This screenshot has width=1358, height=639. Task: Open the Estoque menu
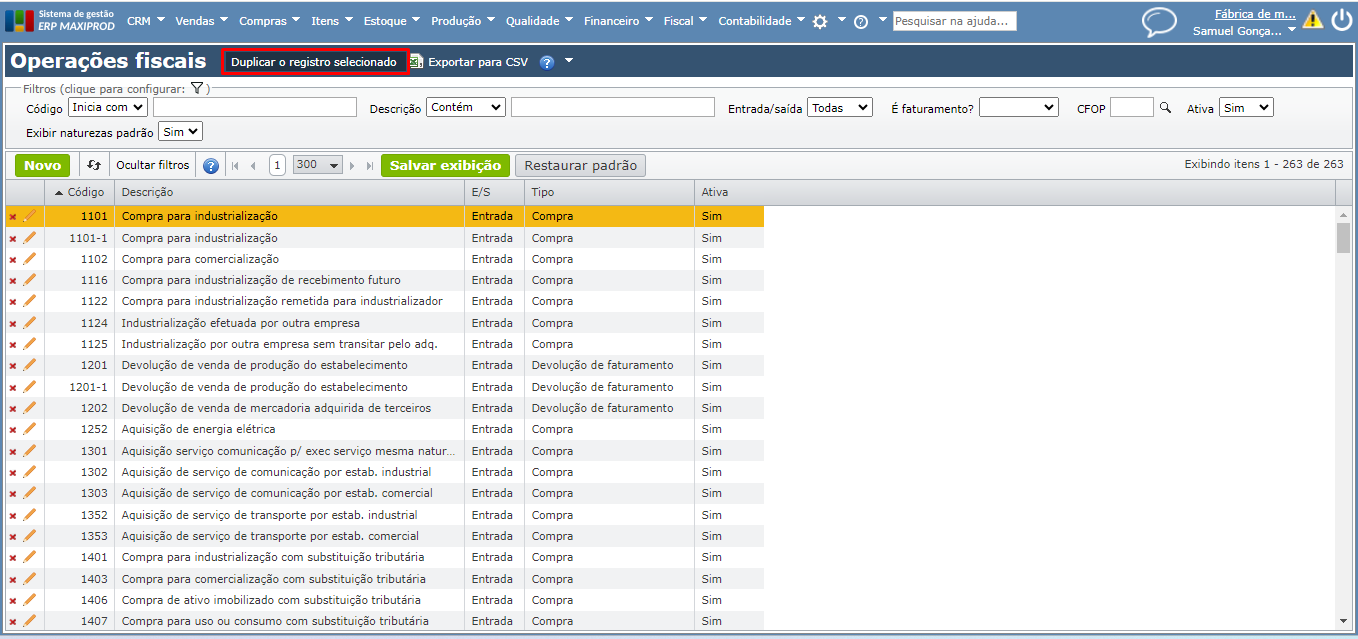(392, 21)
